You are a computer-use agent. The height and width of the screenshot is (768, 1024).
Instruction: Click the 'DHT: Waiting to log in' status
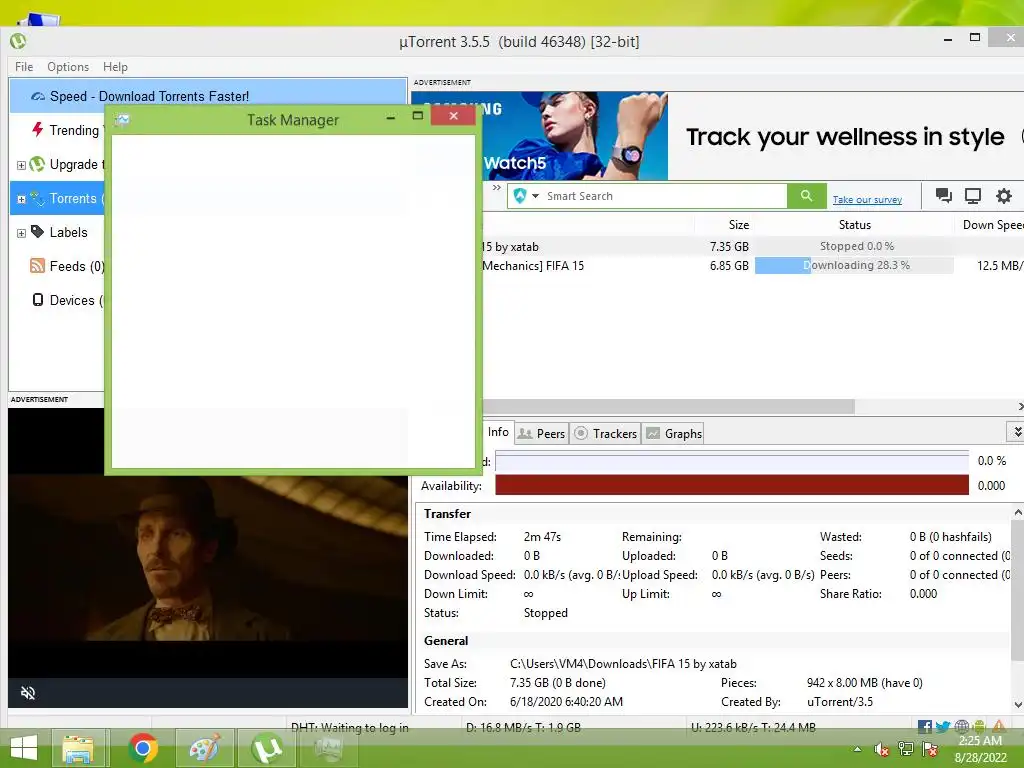click(x=349, y=728)
